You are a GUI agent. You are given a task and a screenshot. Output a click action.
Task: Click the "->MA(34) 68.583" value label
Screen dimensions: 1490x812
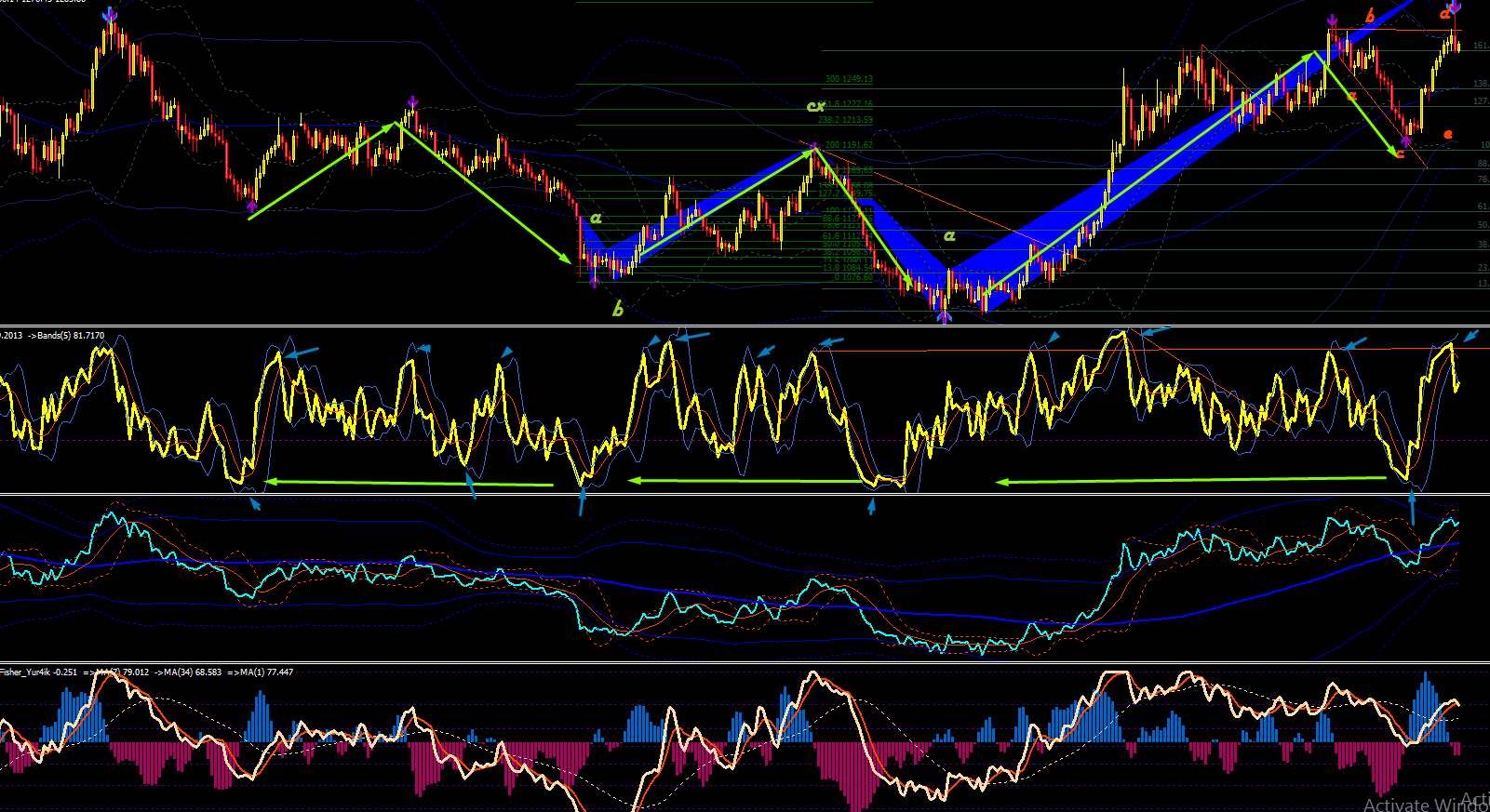[x=188, y=672]
